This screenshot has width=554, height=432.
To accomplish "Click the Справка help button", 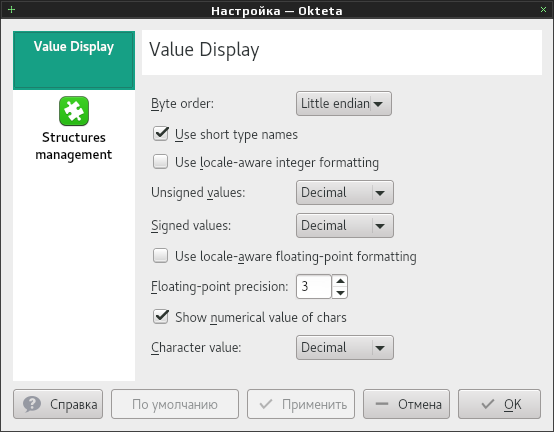I will click(x=58, y=404).
